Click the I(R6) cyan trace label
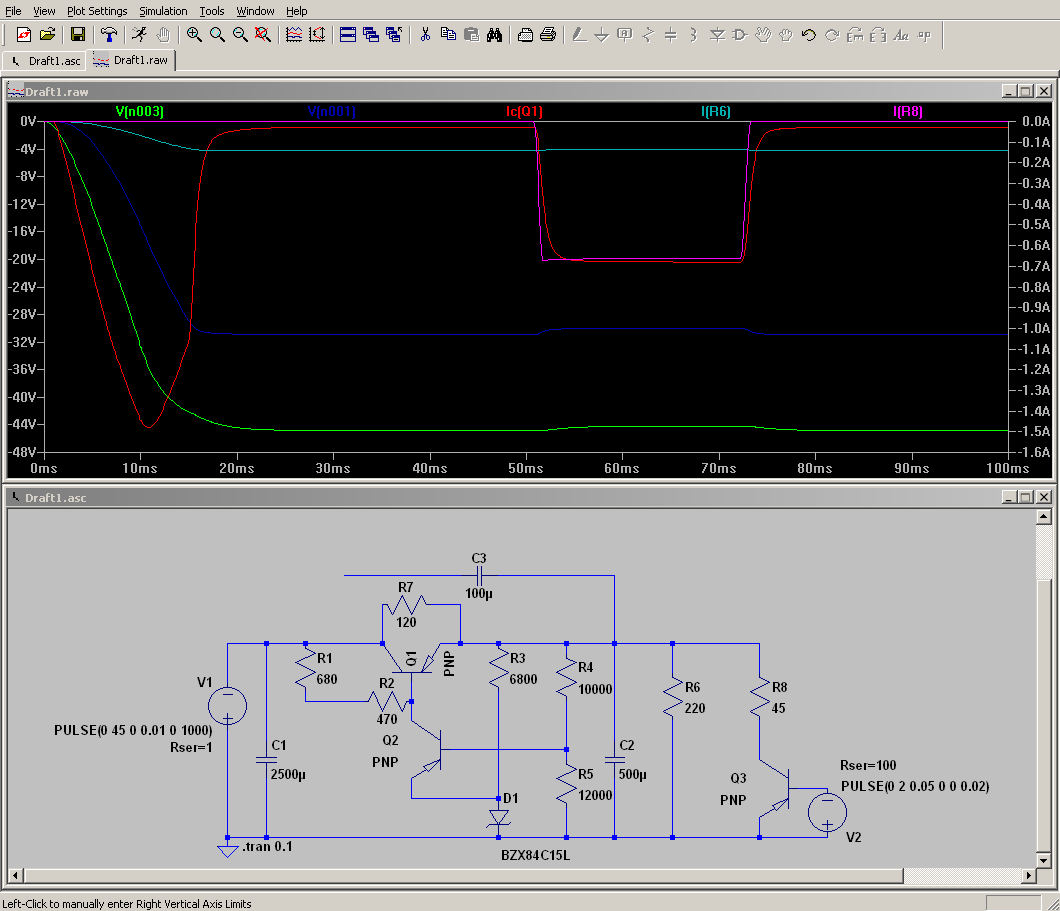The height and width of the screenshot is (911, 1060). (716, 112)
